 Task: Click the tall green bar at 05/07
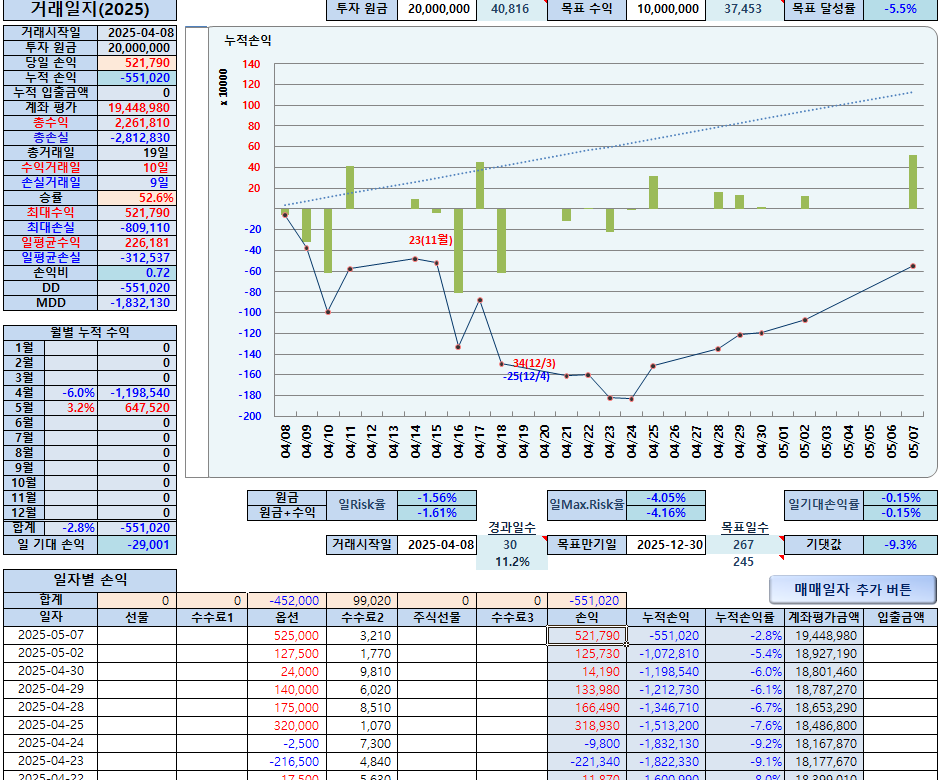coord(913,182)
